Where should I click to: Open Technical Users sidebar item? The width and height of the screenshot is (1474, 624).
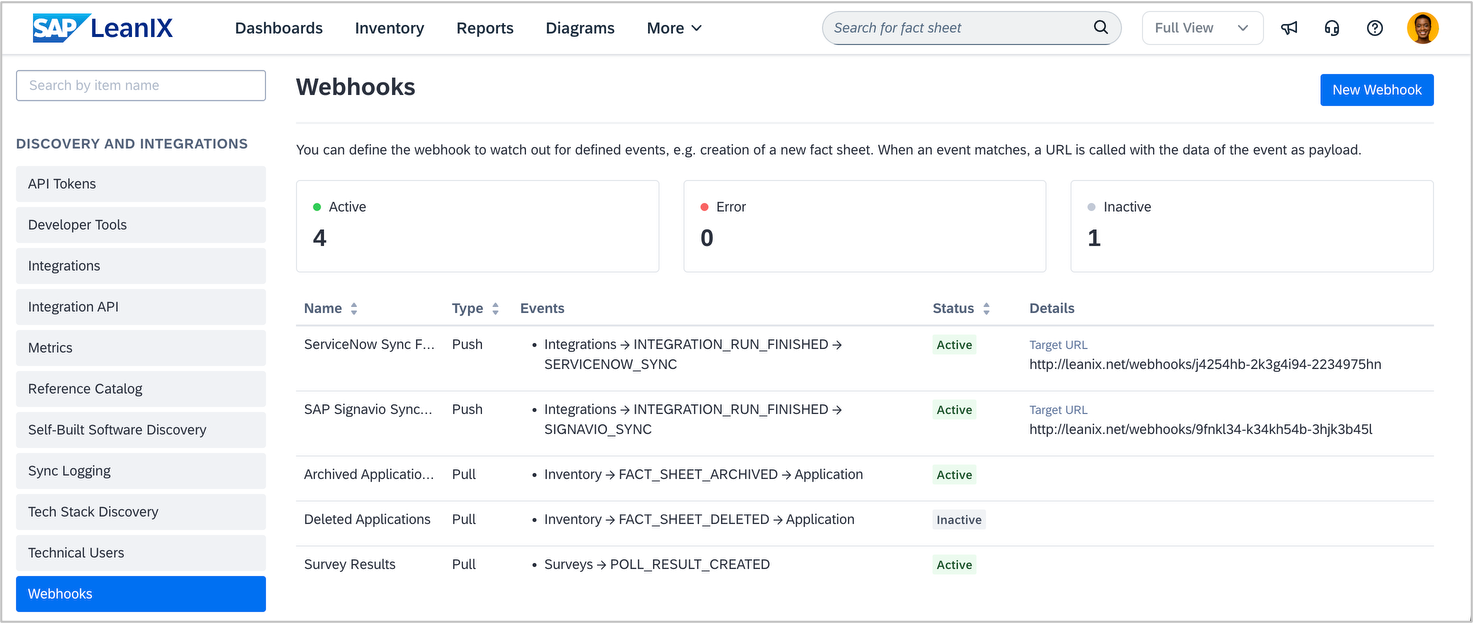point(141,553)
